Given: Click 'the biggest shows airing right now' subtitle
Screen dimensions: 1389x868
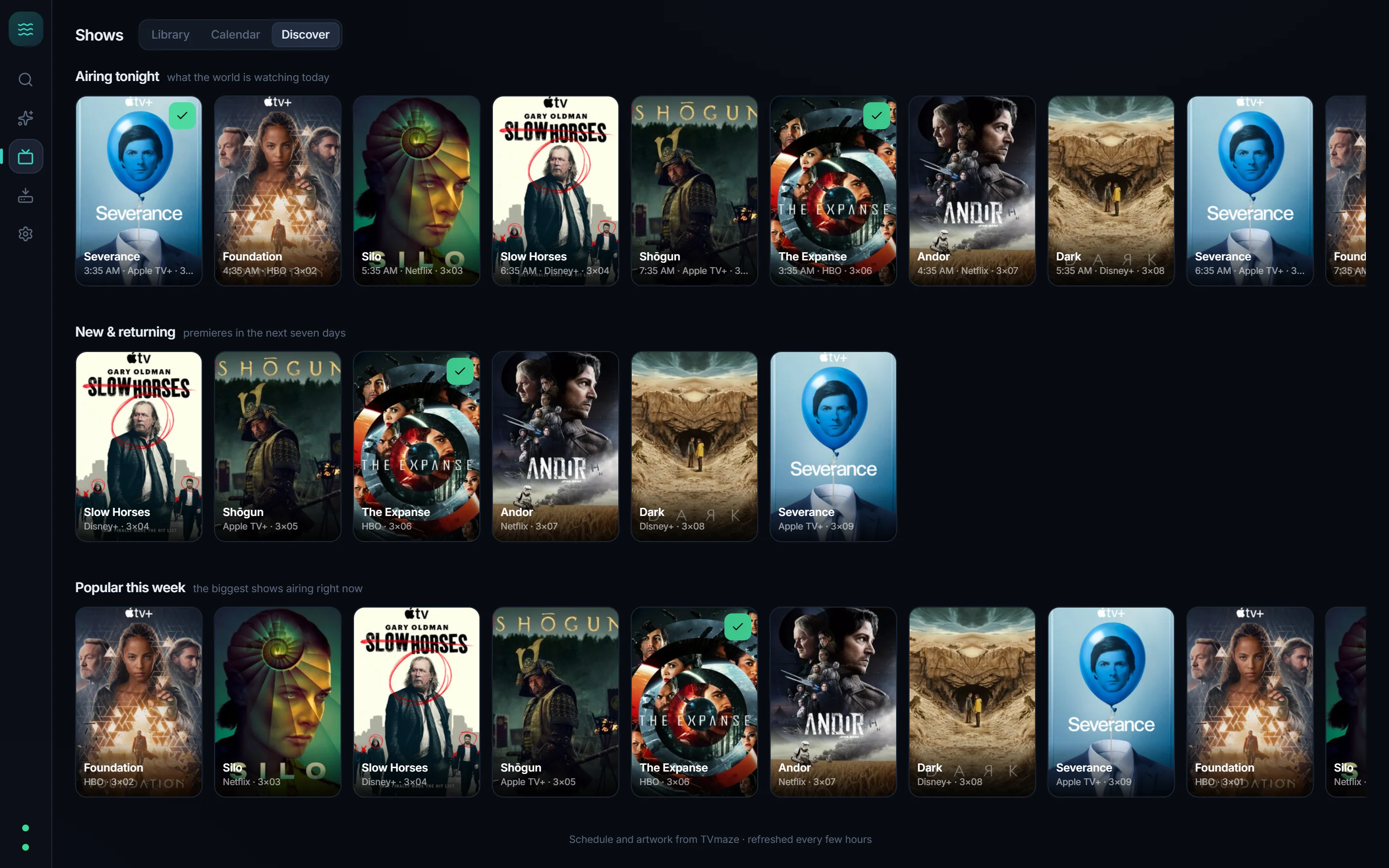Looking at the screenshot, I should [x=278, y=588].
